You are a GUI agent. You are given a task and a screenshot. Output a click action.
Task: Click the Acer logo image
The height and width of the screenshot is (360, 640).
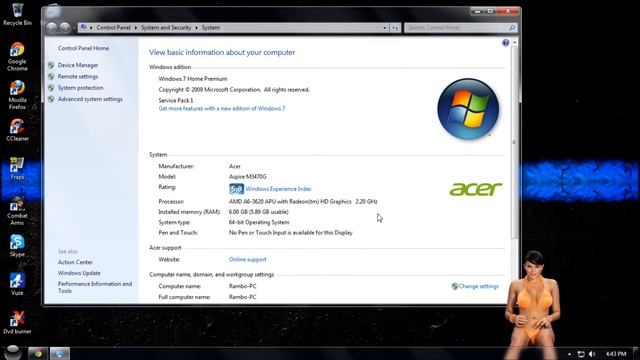click(476, 189)
